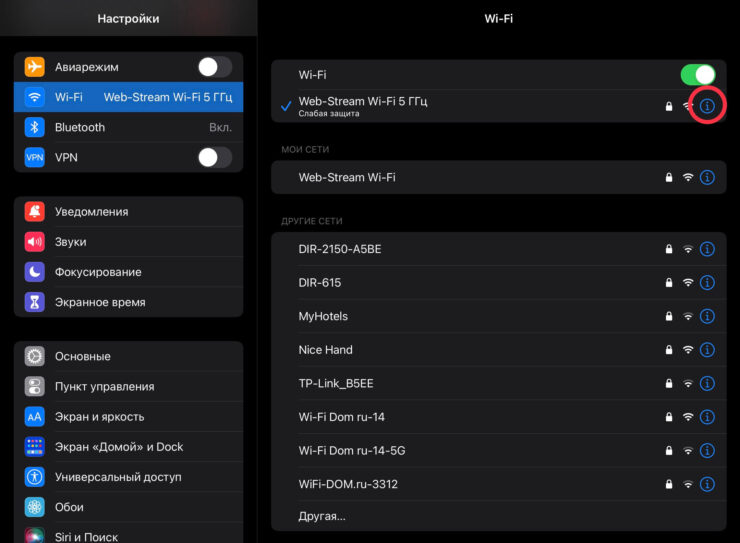Open Обои settings

click(128, 507)
